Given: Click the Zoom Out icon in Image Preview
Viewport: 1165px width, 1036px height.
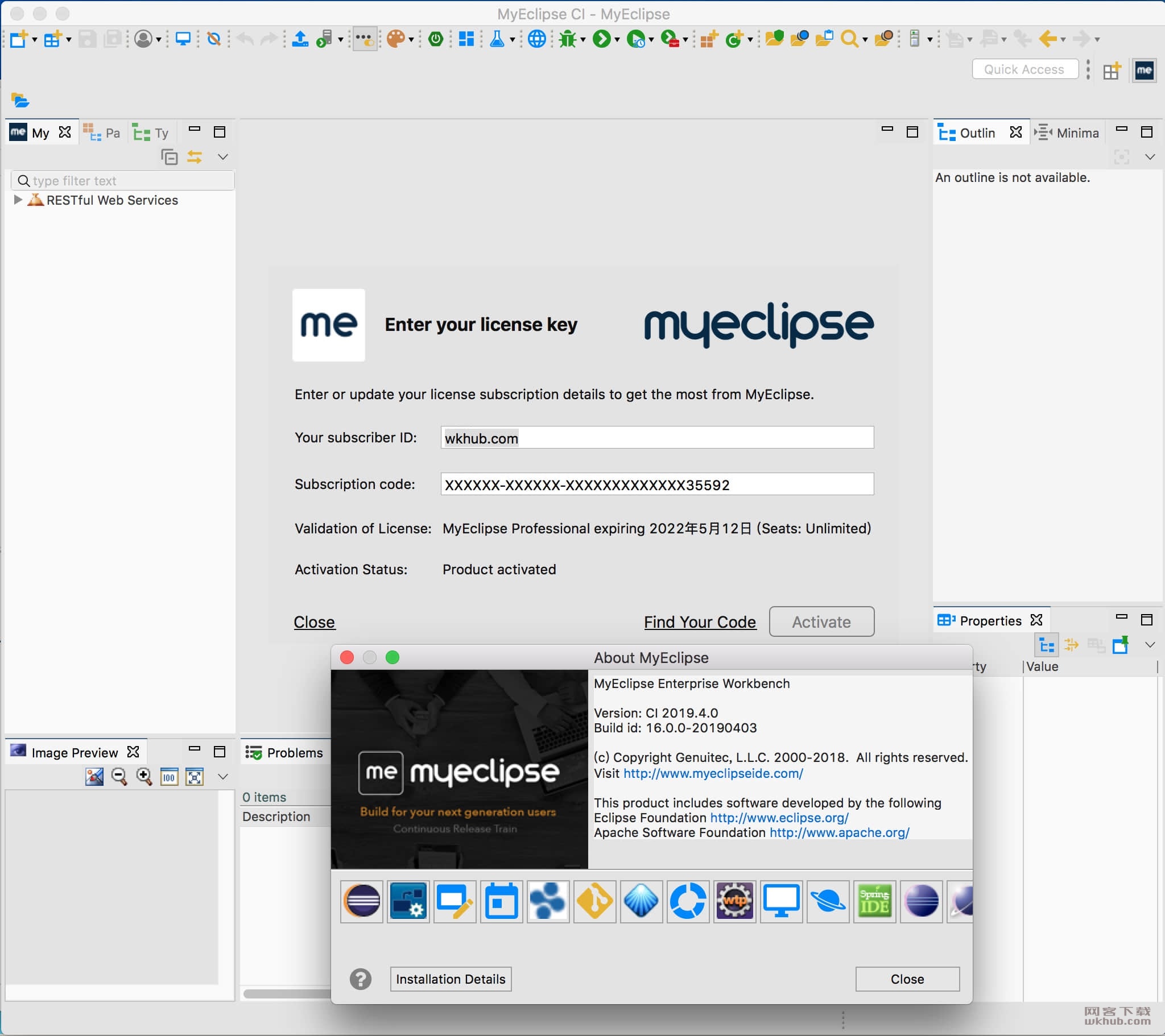Looking at the screenshot, I should [x=119, y=777].
